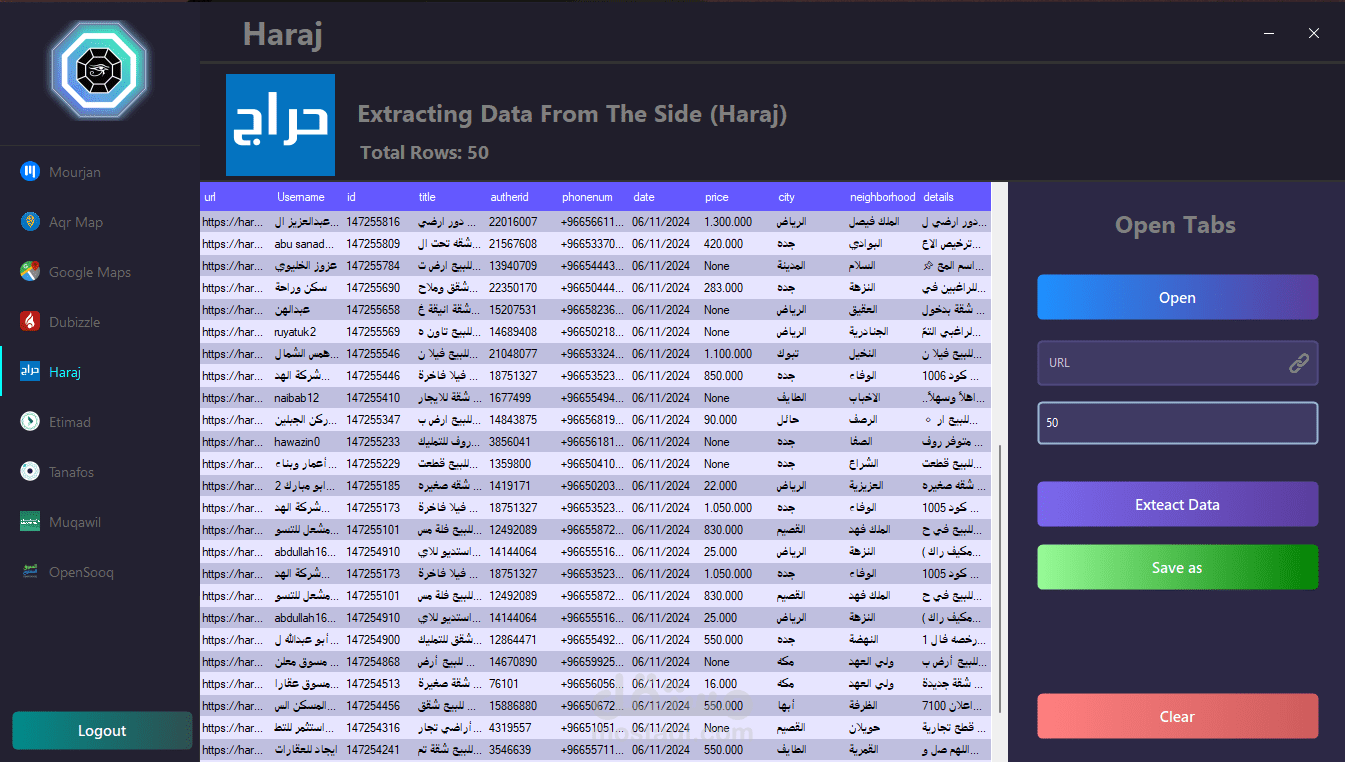Close the application window
This screenshot has width=1345, height=762.
pyautogui.click(x=1314, y=33)
